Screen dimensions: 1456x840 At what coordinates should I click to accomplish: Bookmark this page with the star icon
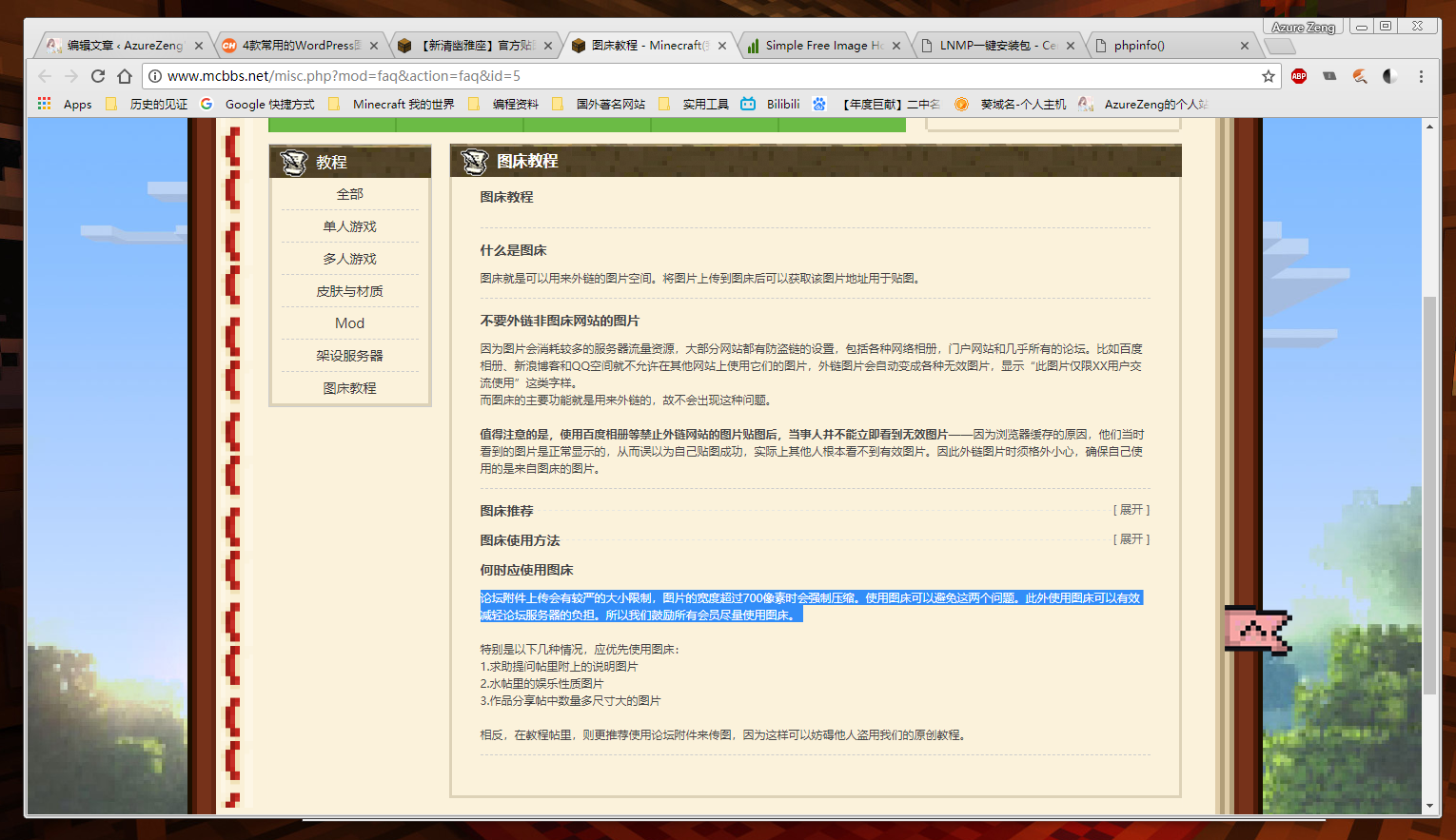click(1269, 76)
